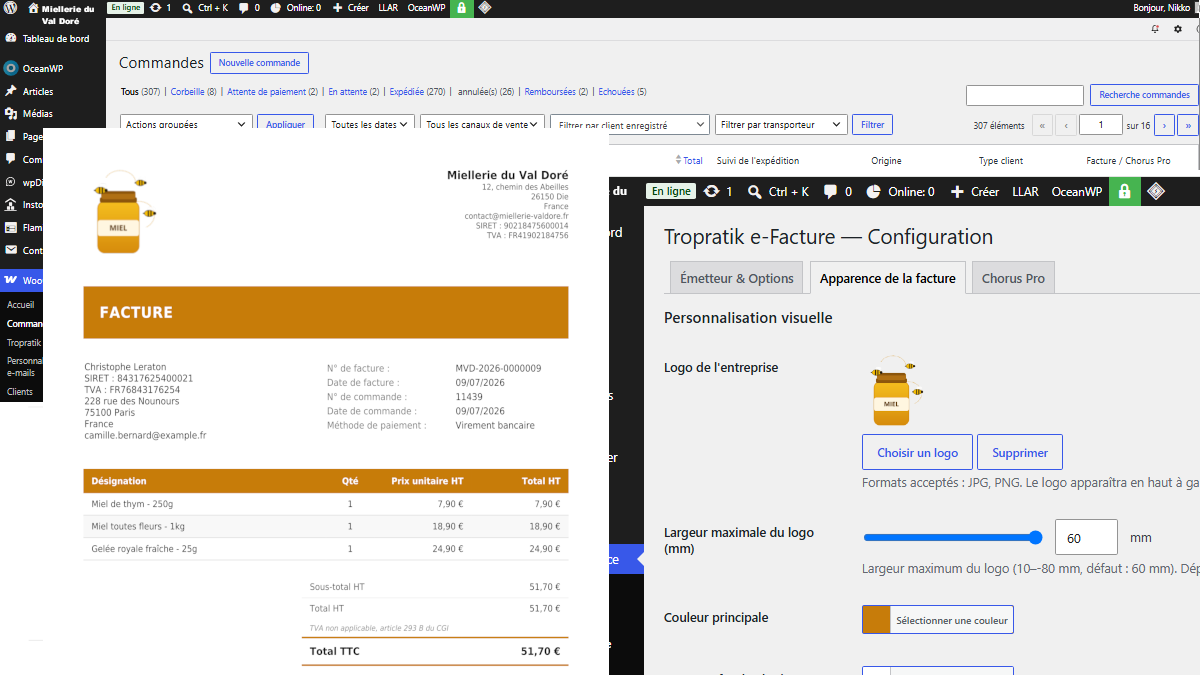
Task: Click the Nouvelle commande button
Action: [x=259, y=63]
